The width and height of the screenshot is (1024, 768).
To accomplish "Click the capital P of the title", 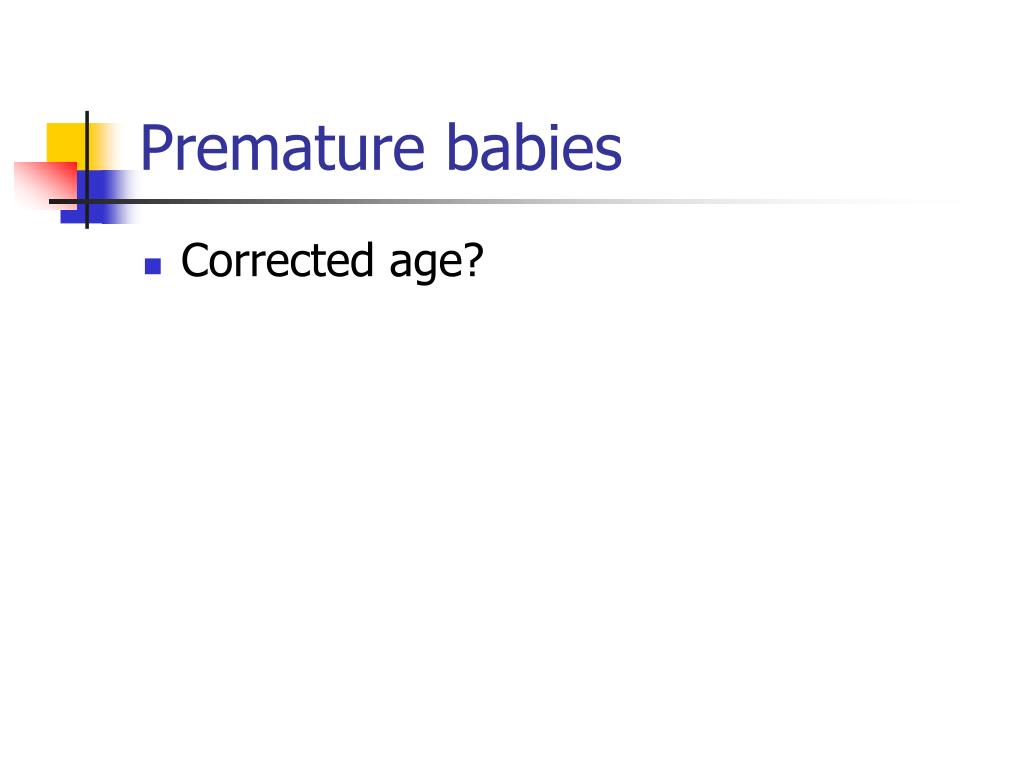I will [155, 148].
